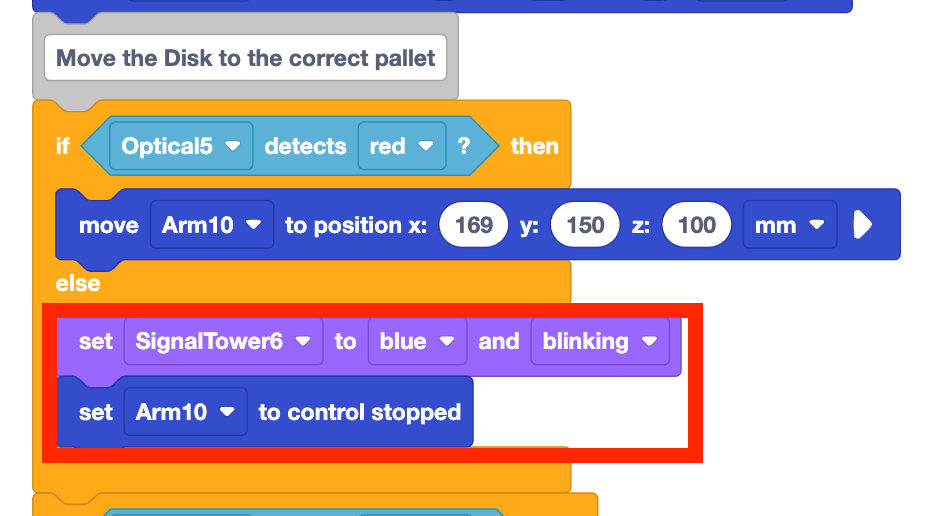Click the comment text Move the Disk to the correct pallet
Viewport: 930px width, 516px height.
pos(246,58)
